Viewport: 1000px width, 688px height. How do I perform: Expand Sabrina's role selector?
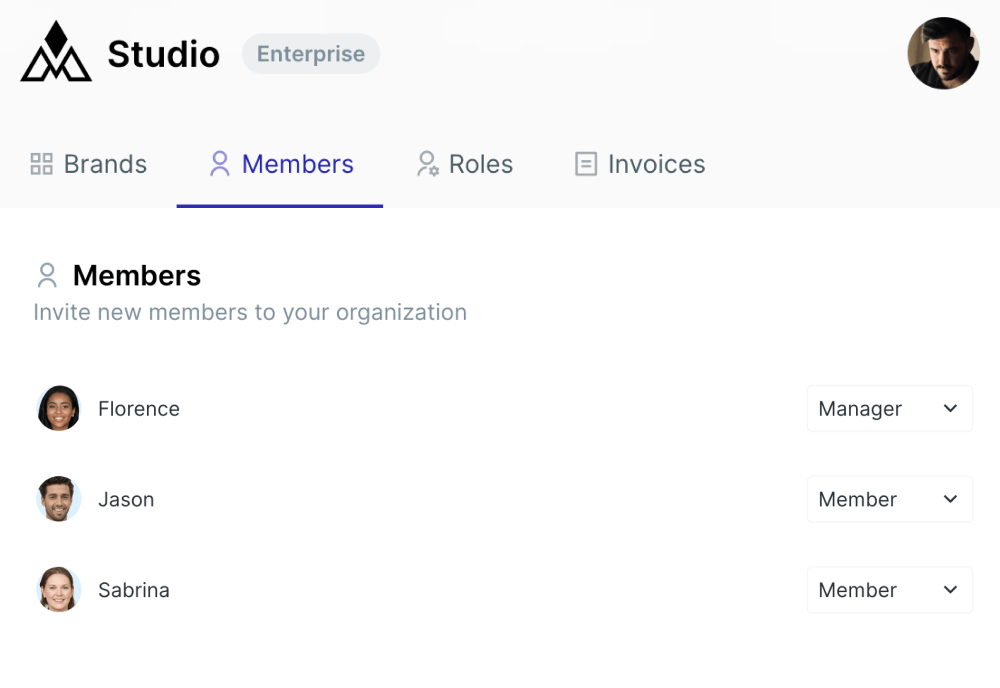(x=889, y=590)
